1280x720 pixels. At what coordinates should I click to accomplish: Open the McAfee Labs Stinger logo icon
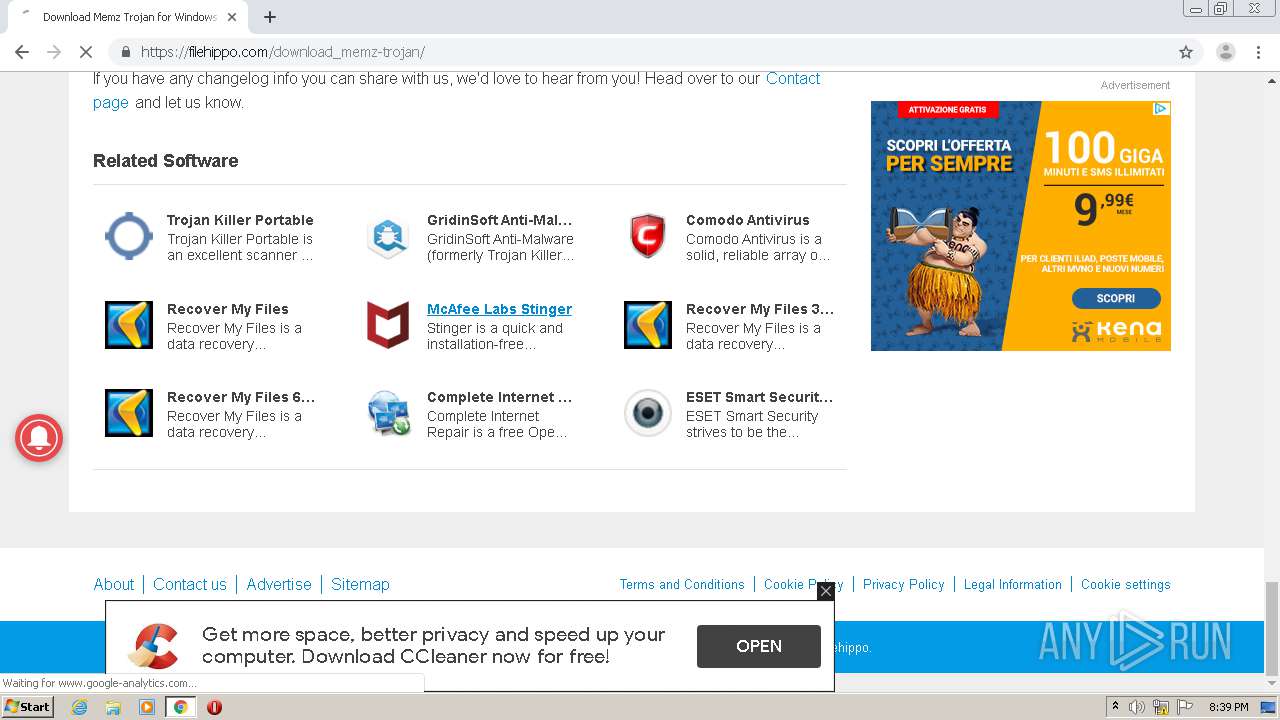tap(388, 325)
